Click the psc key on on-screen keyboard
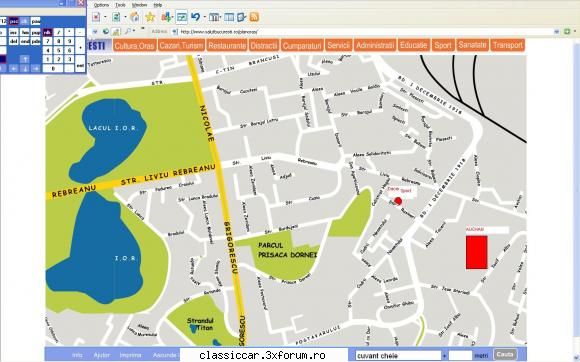The width and height of the screenshot is (580, 362). [x=14, y=21]
